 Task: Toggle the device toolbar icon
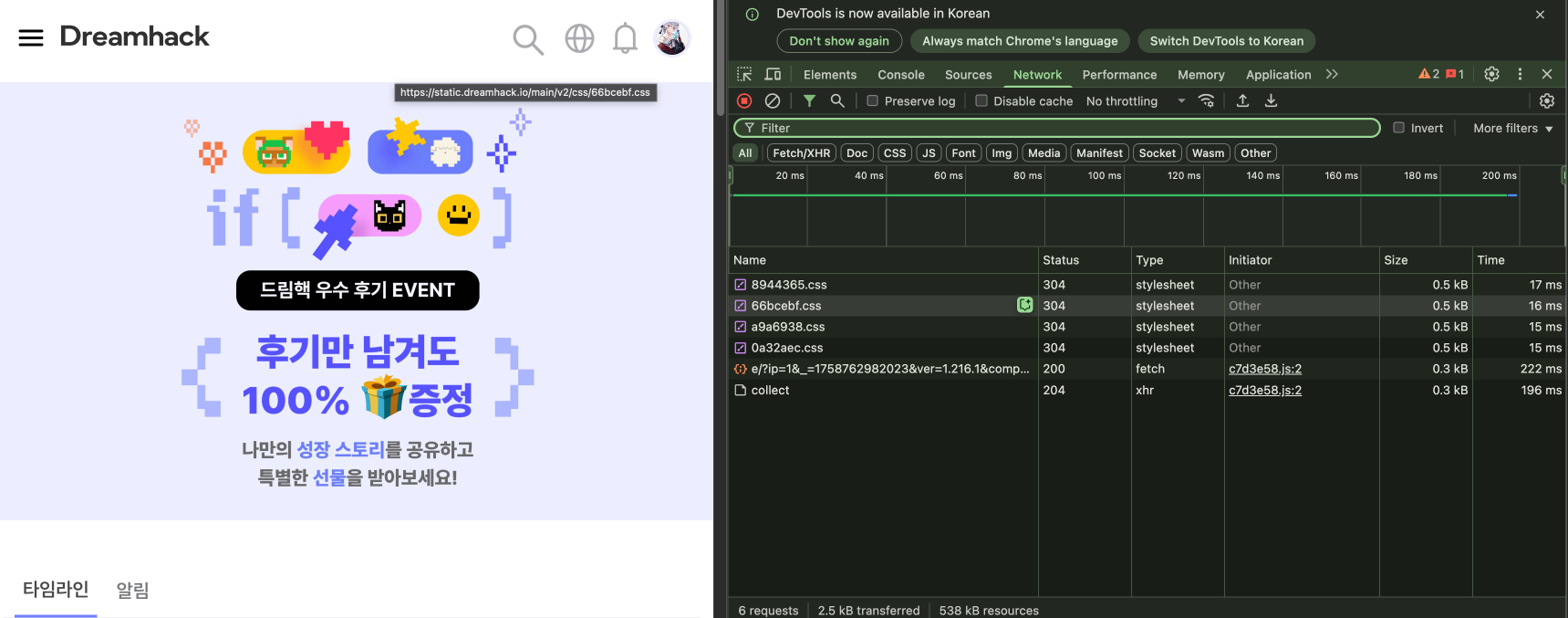pos(773,74)
